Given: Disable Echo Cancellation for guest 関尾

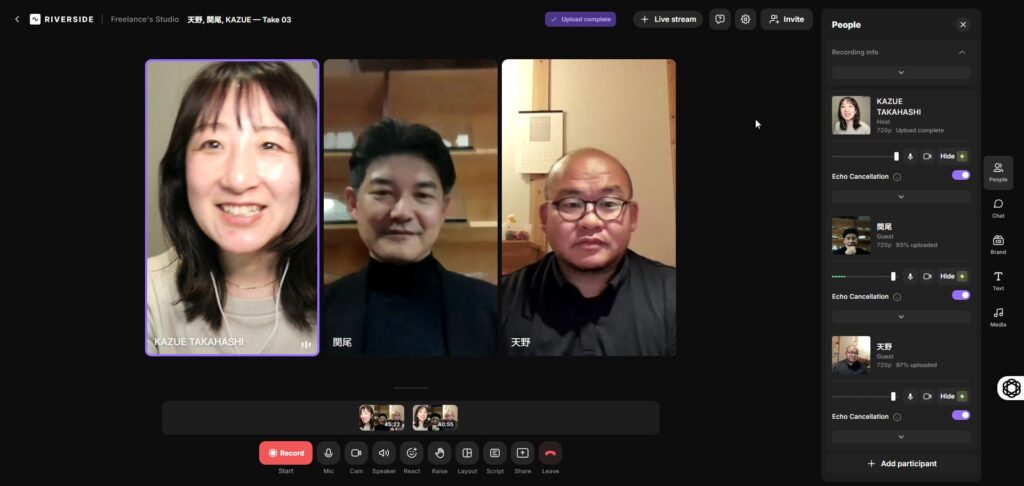Looking at the screenshot, I should point(960,295).
